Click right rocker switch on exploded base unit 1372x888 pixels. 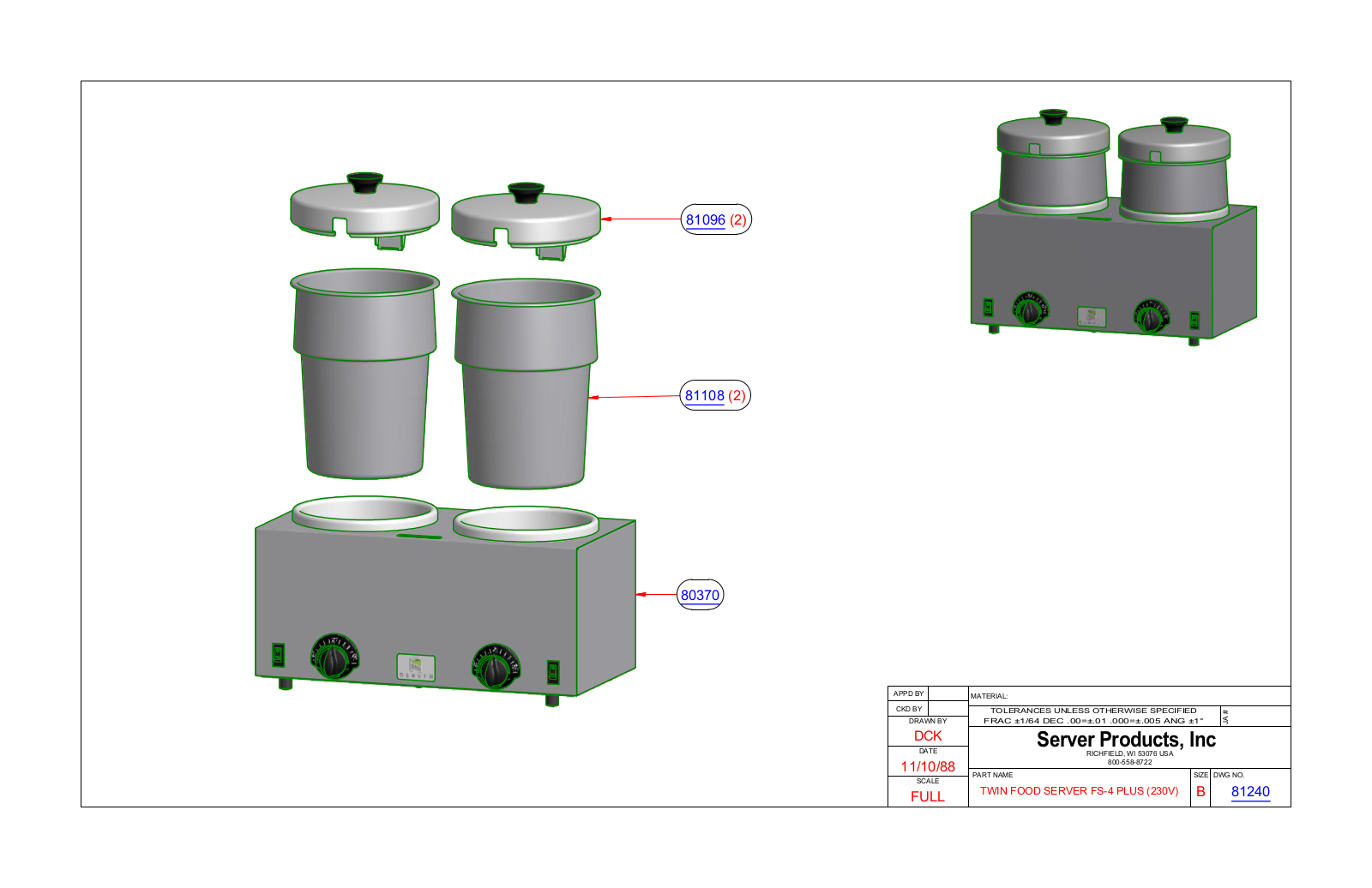point(553,672)
